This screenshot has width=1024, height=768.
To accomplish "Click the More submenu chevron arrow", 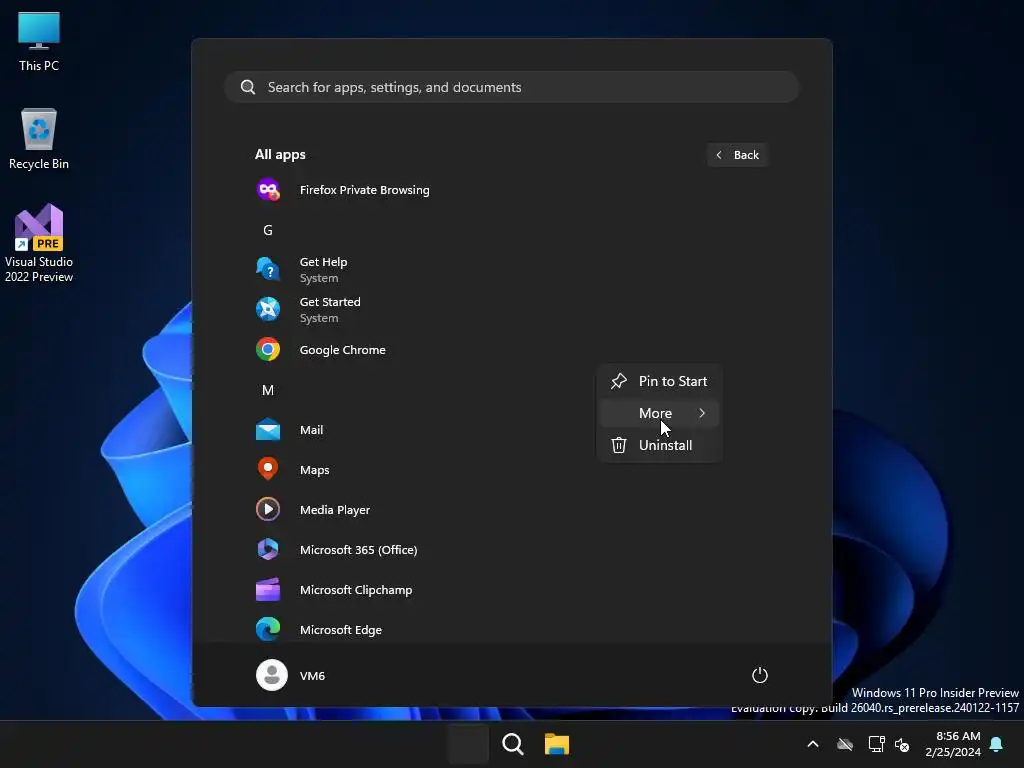I will [702, 413].
